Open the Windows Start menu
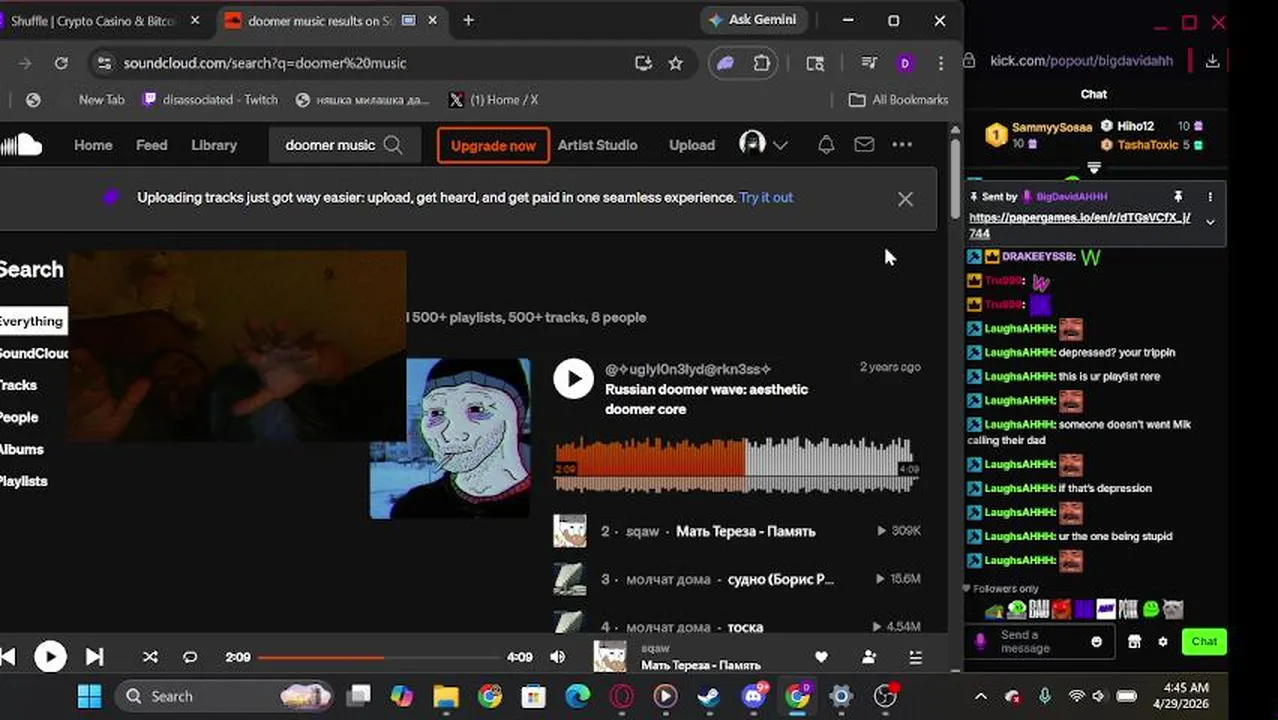The width and height of the screenshot is (1278, 720). coord(89,696)
